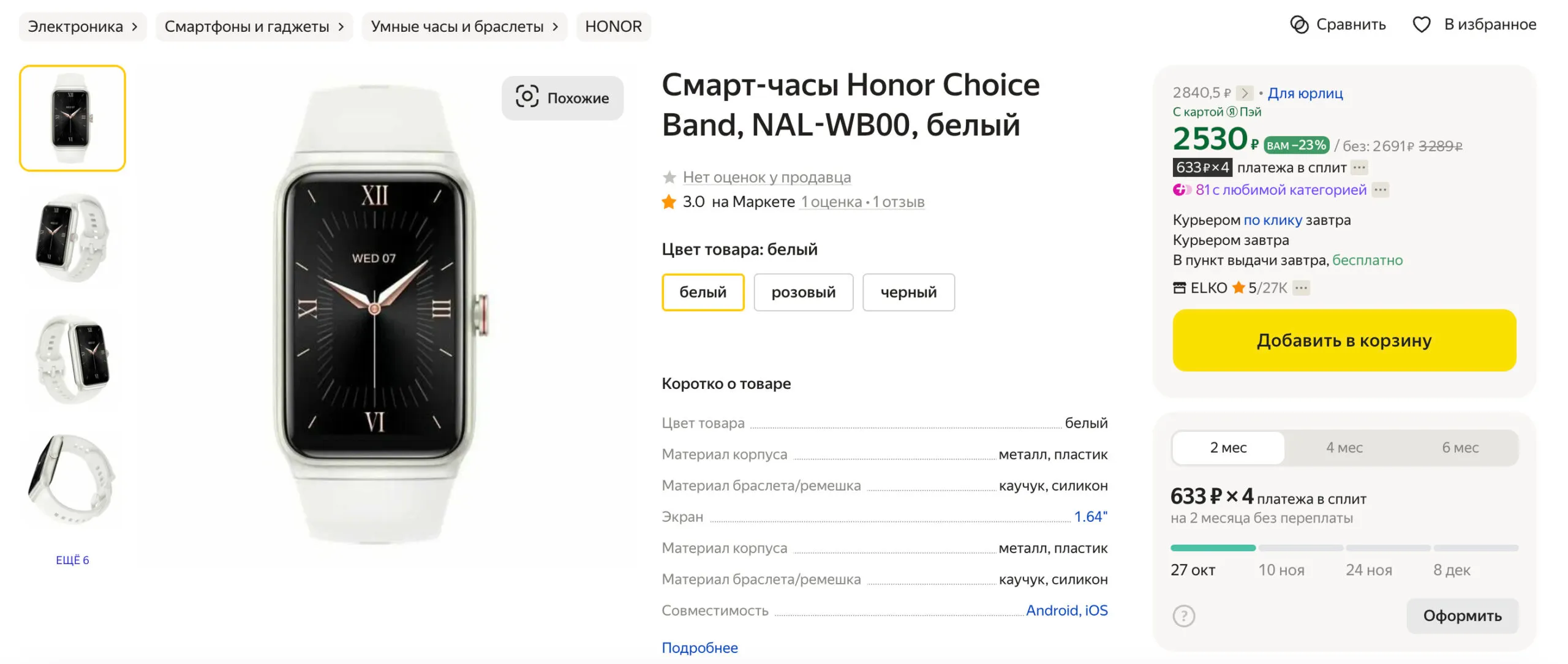Click the split payment progress bar

point(1344,548)
